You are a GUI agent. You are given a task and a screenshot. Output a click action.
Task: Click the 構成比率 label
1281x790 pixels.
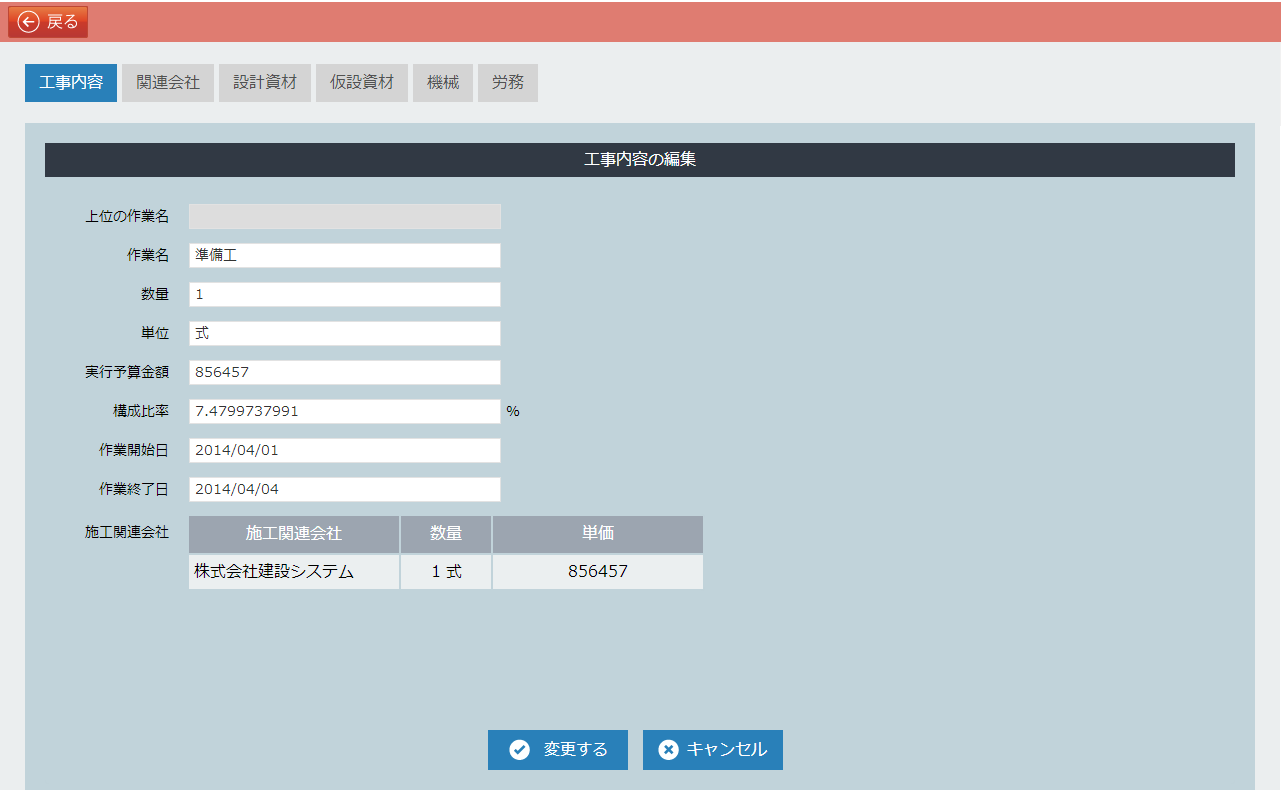pyautogui.click(x=141, y=412)
